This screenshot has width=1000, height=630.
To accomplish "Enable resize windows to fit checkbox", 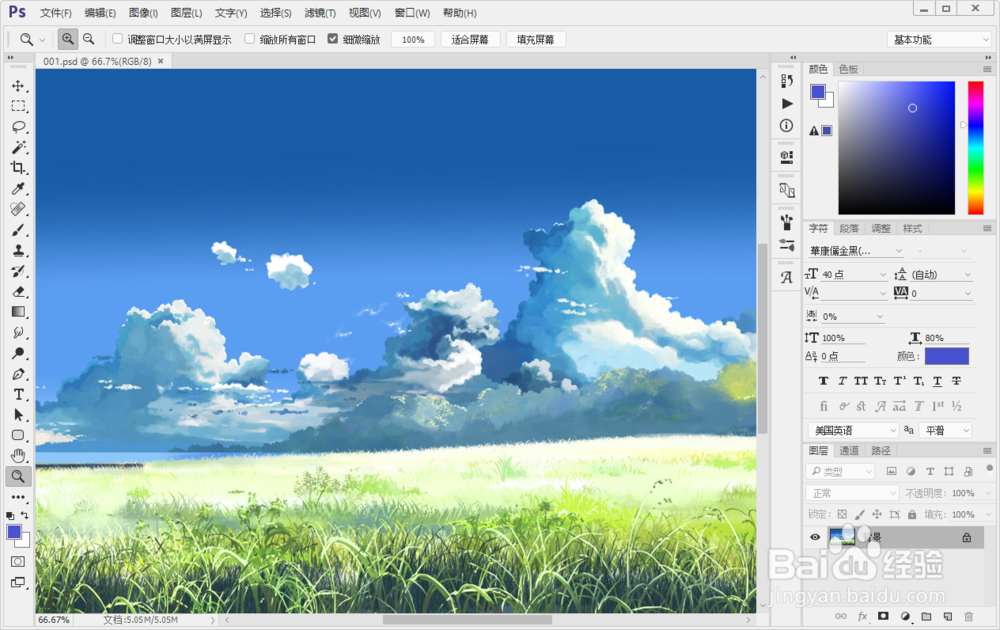I will click(x=117, y=39).
